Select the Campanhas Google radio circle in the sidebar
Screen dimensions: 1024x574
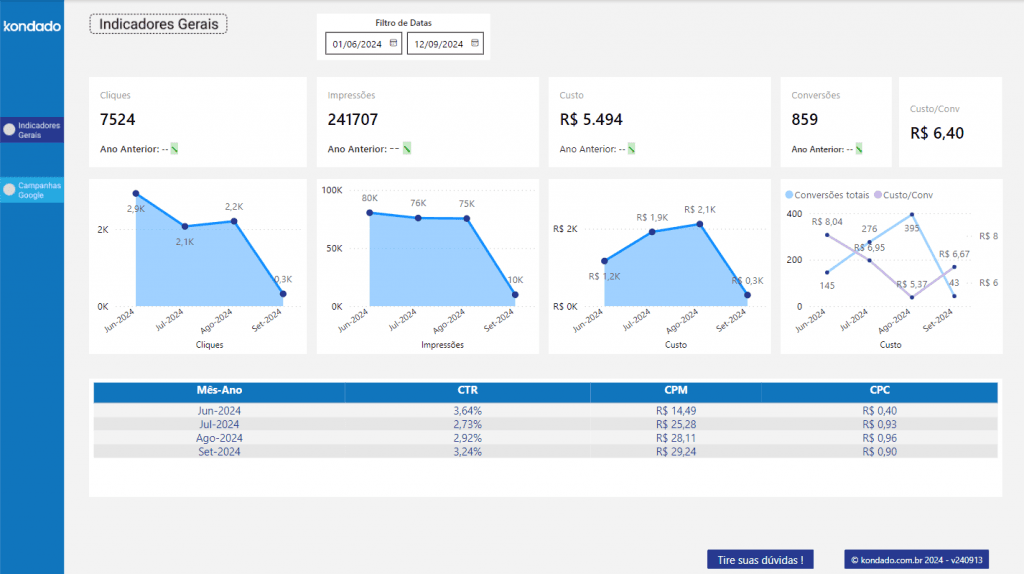click(9, 189)
